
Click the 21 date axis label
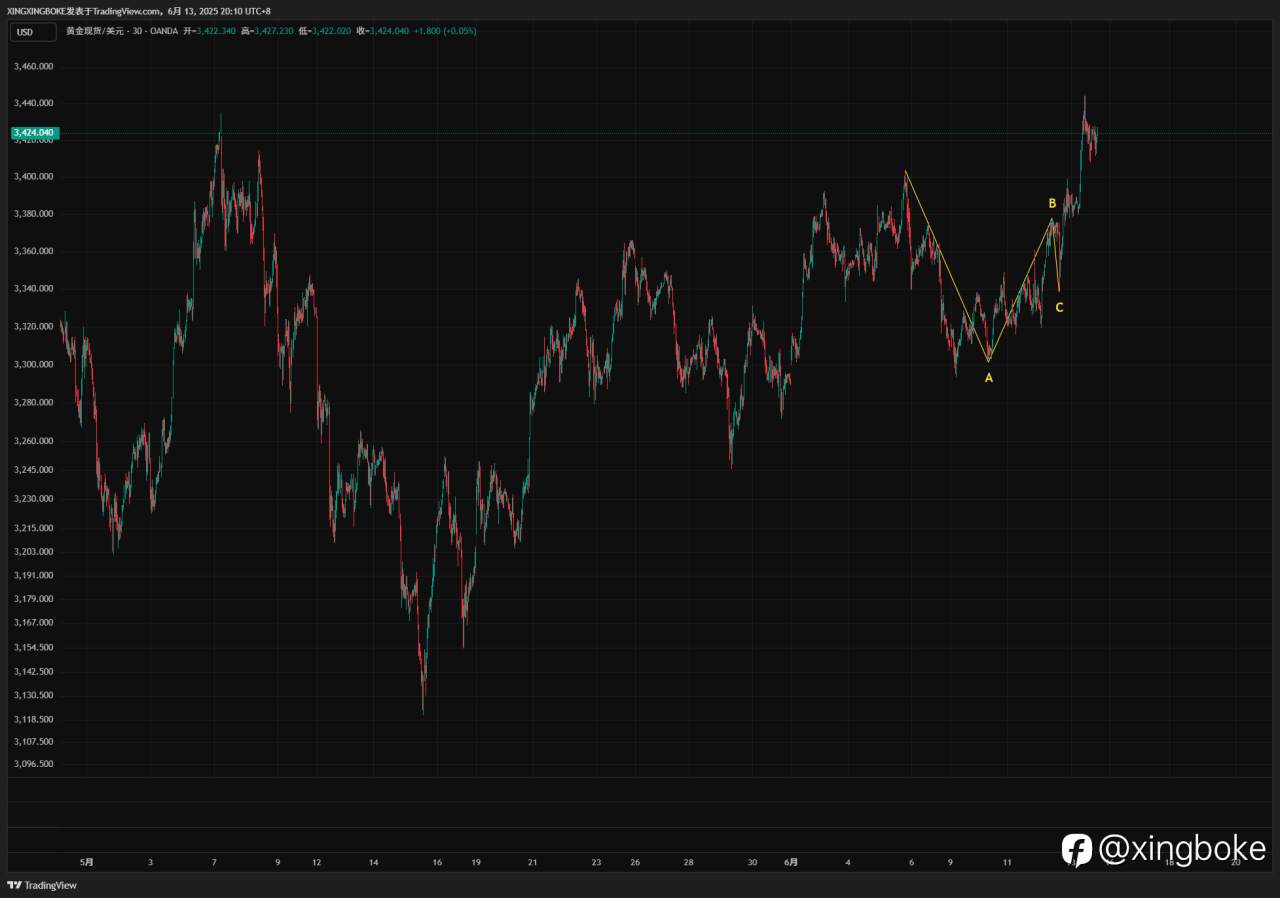533,862
